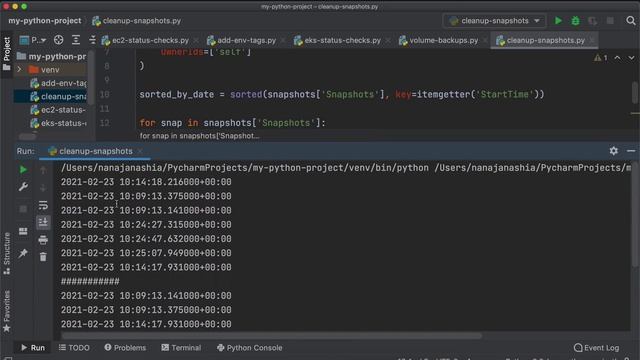640x360 pixels.
Task: Restore layout icon in Run panel sidebar
Action: click(23, 231)
